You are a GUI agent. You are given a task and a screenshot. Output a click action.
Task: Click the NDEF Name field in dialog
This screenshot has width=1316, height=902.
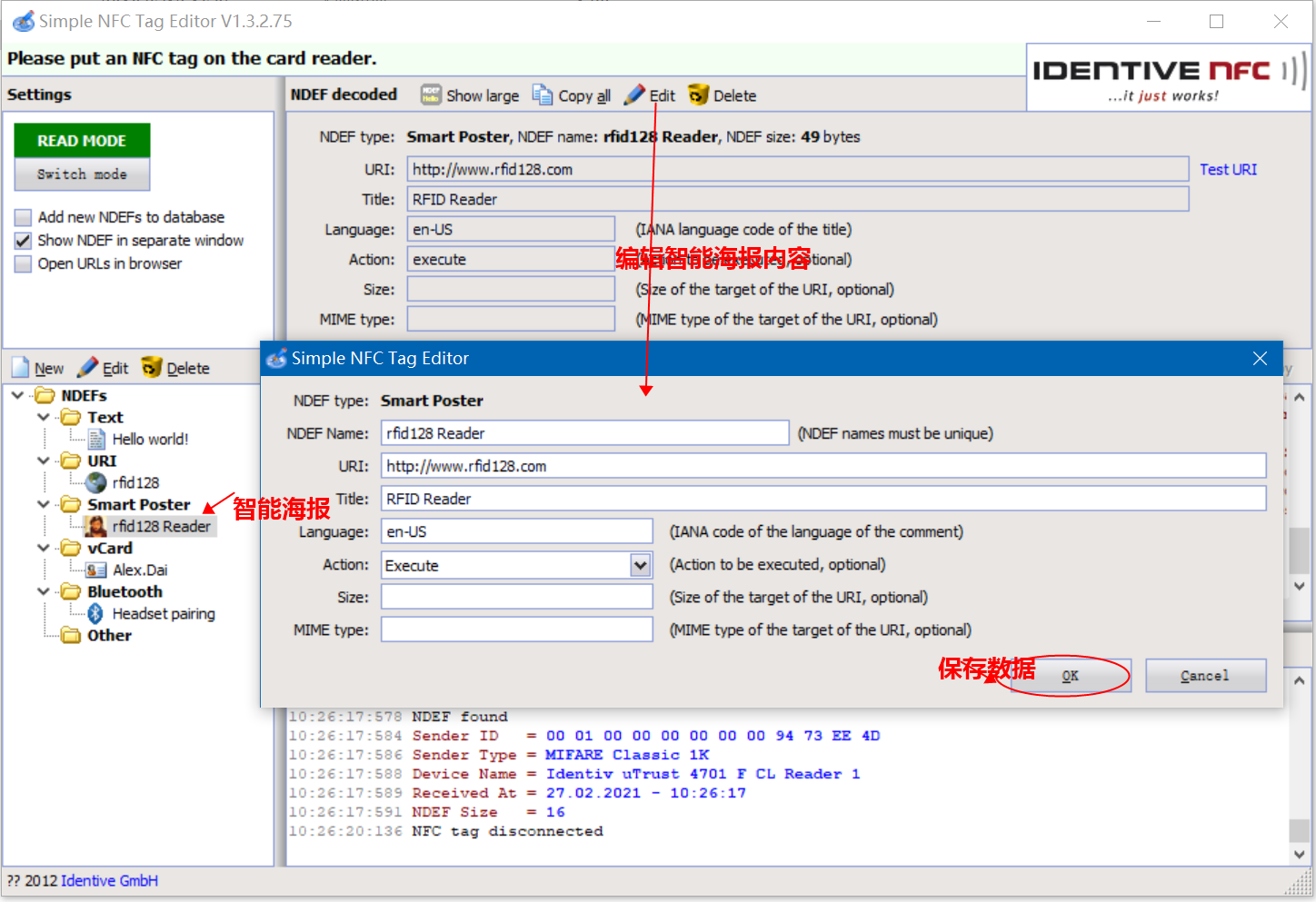(584, 433)
